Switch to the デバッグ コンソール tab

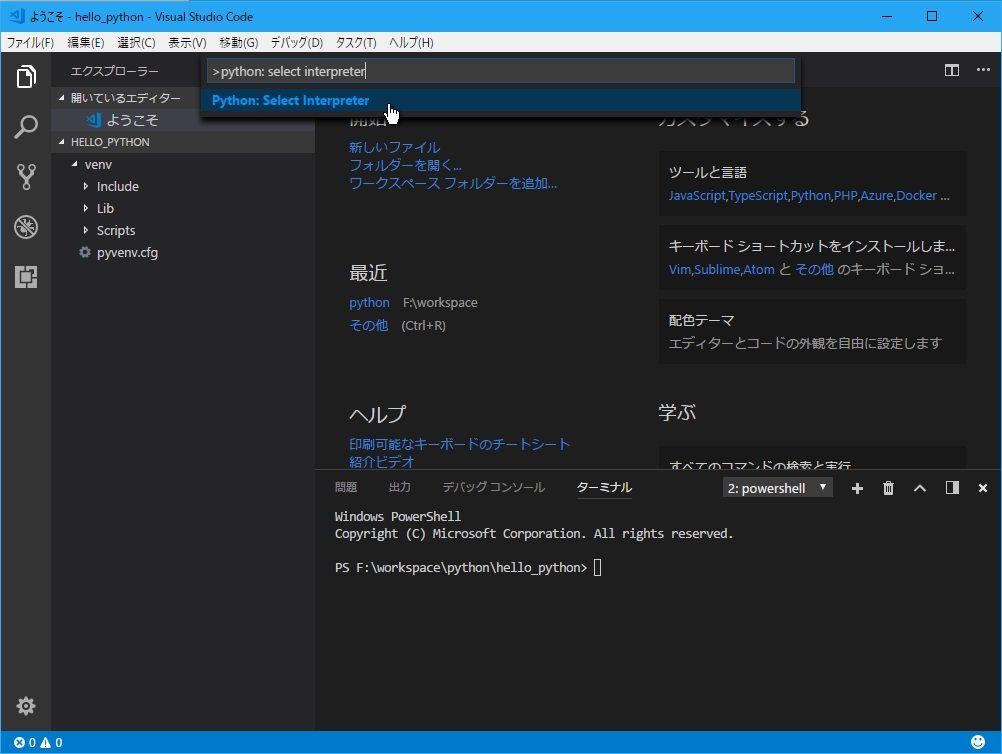point(493,488)
